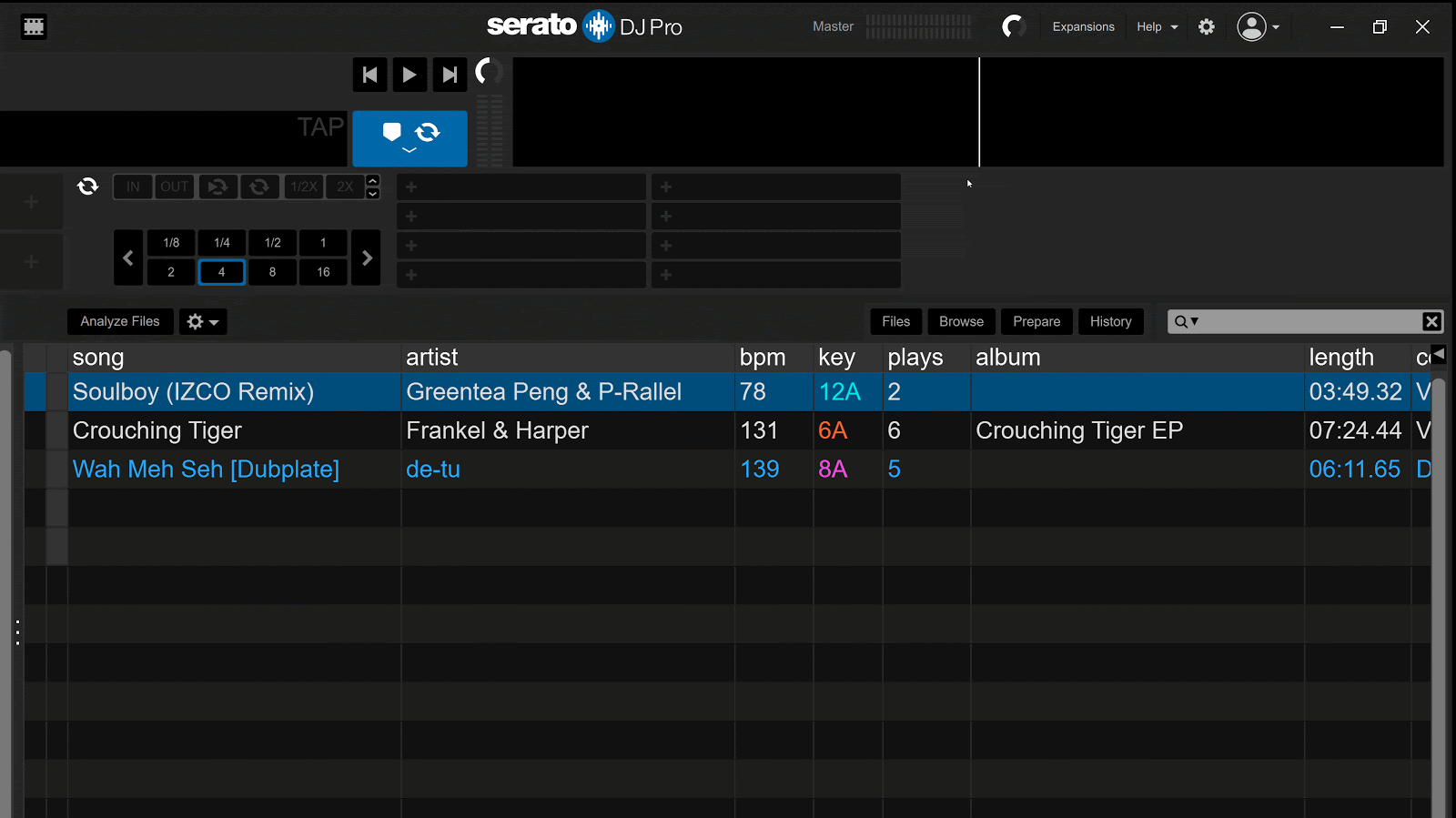
Task: Select 1/2 beat auto loop
Action: click(x=273, y=243)
